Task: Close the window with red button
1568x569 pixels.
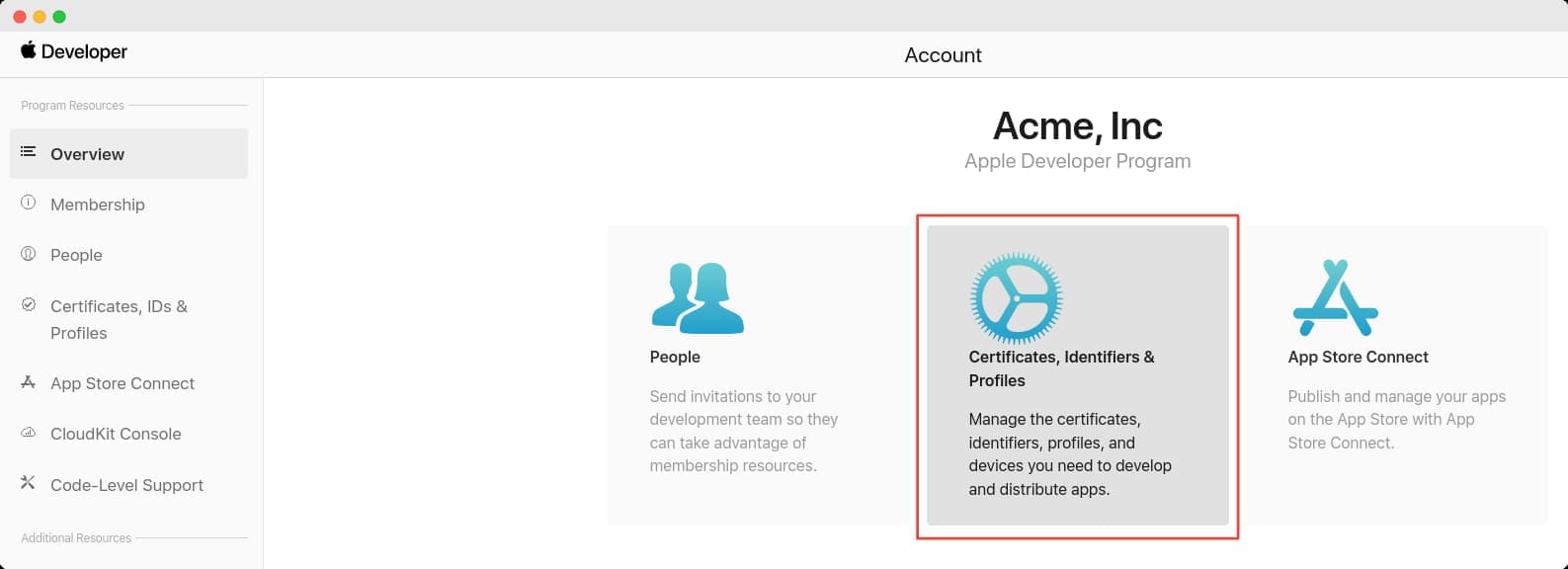Action: [20, 17]
